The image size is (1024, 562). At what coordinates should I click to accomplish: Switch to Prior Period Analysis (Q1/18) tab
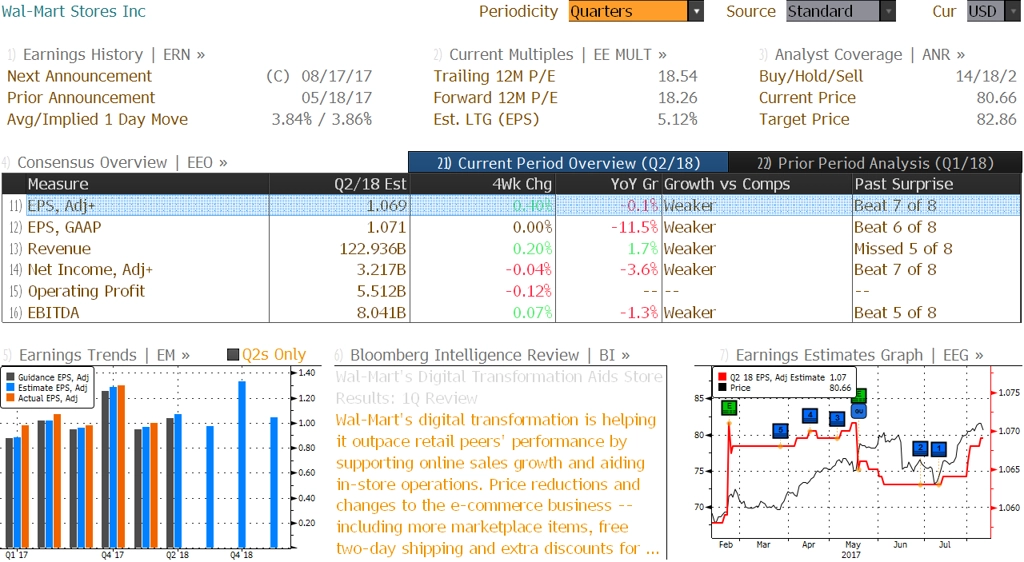tap(875, 163)
